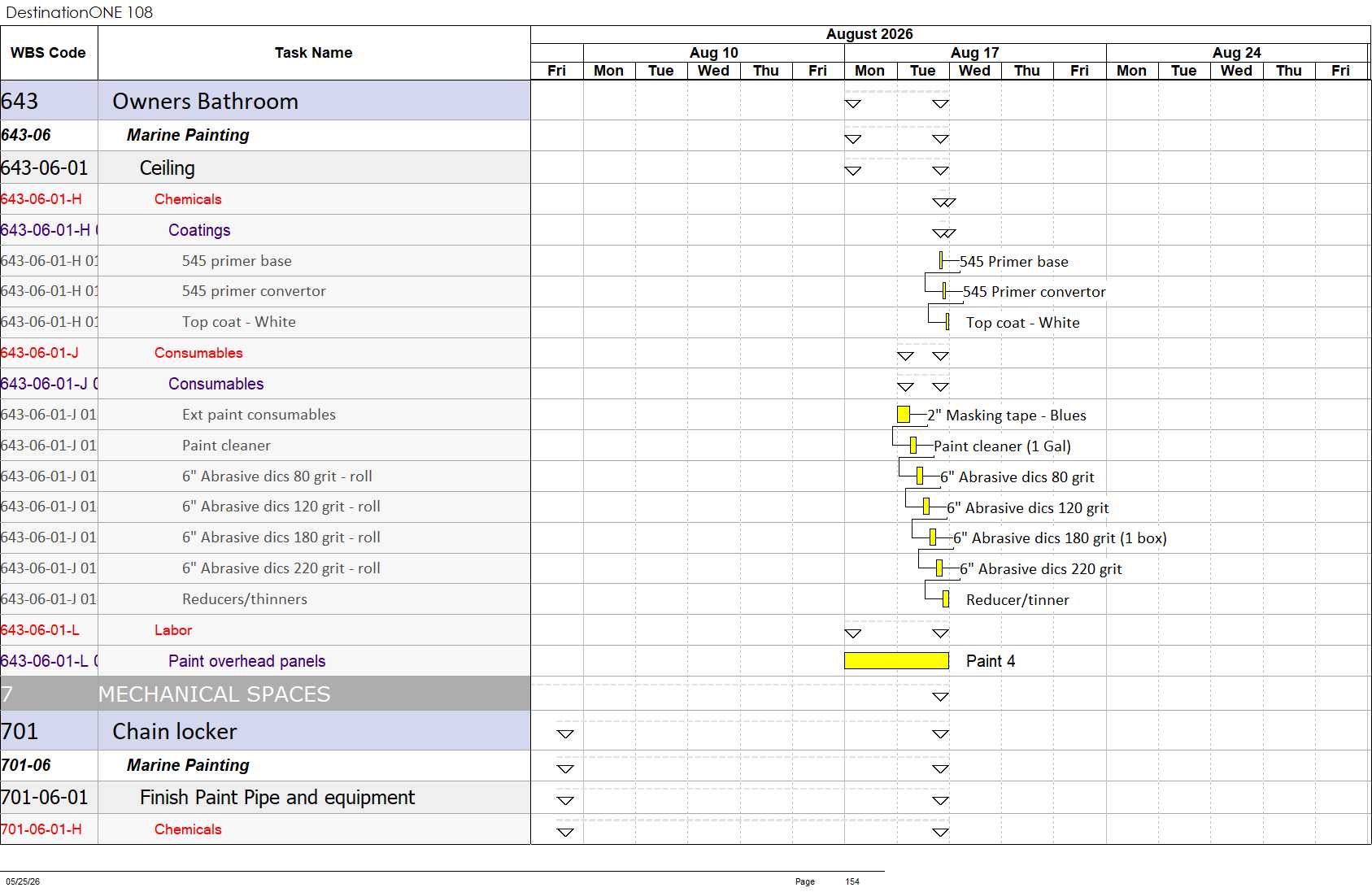1372x892 pixels.
Task: Select the Top coat - White gantt bar
Action: pyautogui.click(x=947, y=322)
